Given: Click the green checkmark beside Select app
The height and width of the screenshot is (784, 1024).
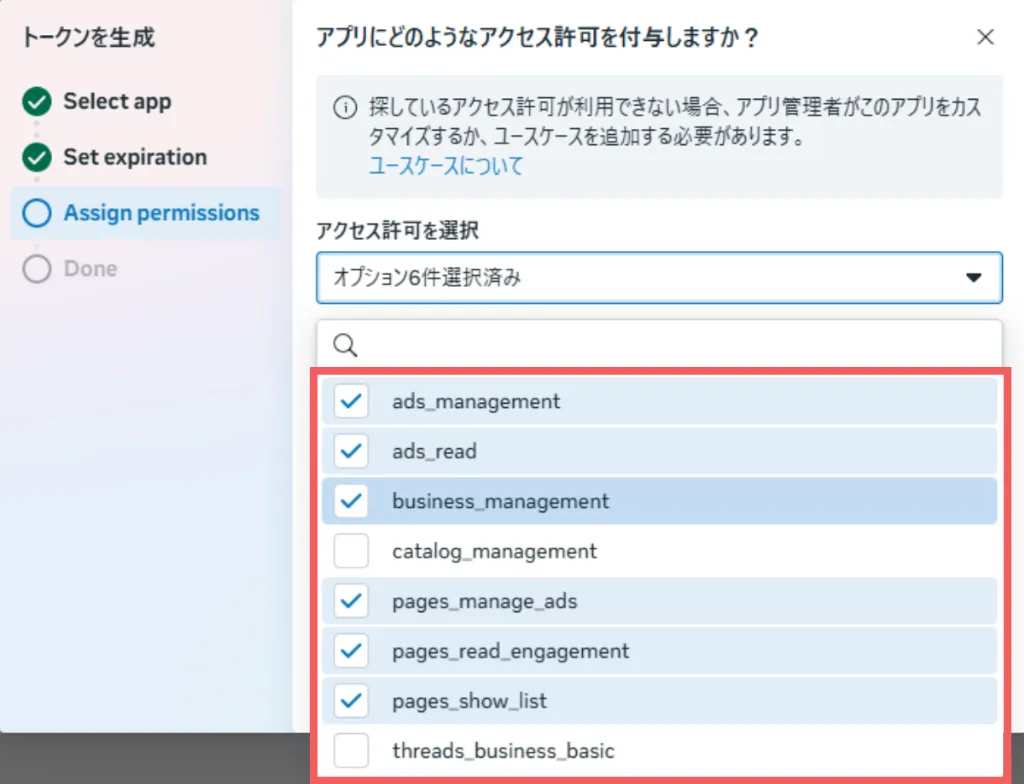Looking at the screenshot, I should [x=37, y=102].
